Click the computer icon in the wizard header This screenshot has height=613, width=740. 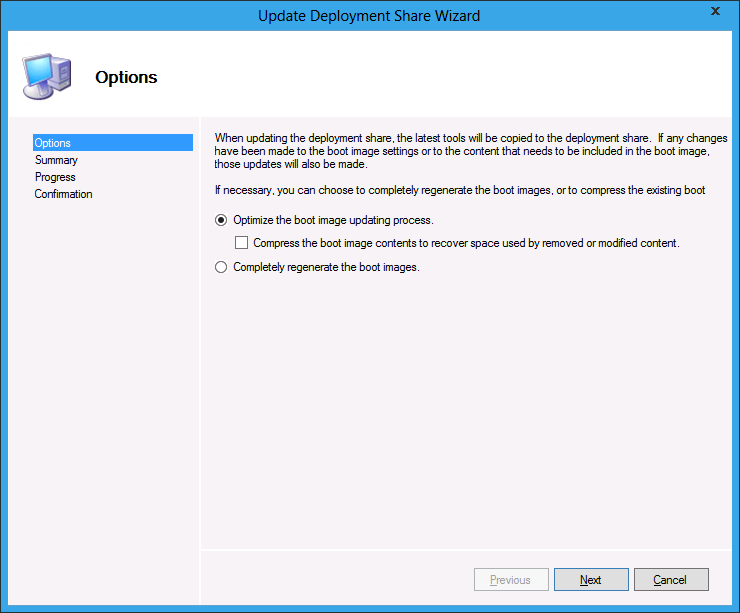click(46, 76)
